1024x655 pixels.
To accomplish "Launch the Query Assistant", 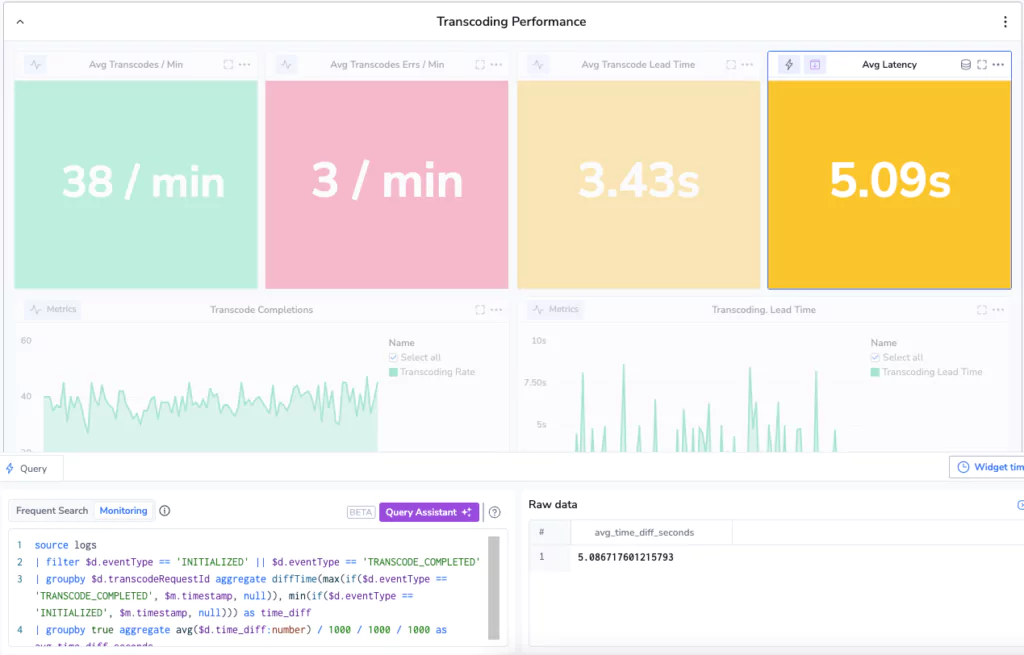I will point(428,512).
